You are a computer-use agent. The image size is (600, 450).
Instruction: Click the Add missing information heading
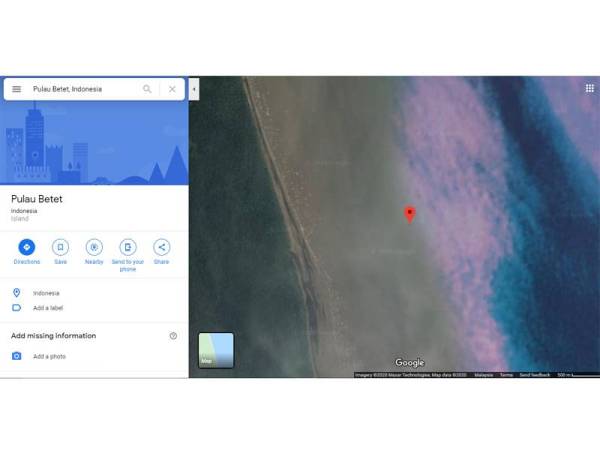coord(54,336)
